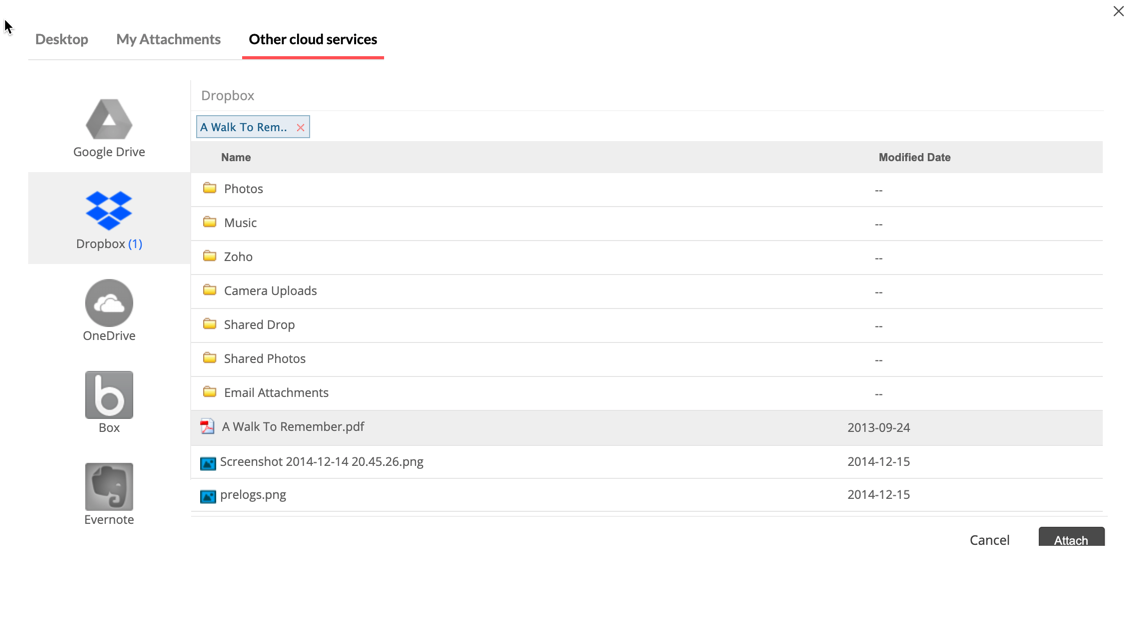1137x622 pixels.
Task: Select Screenshot 2014-12-14 20.45.26.png file
Action: point(321,462)
